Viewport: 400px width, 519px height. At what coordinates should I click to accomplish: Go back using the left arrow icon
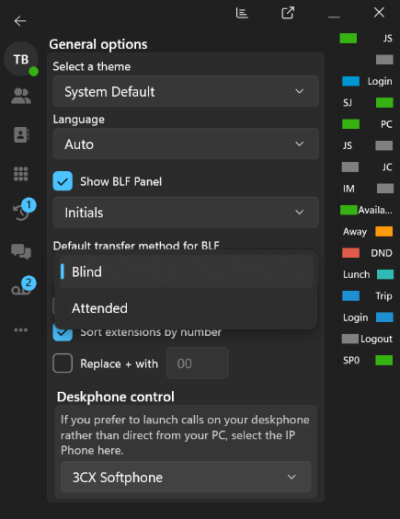[20, 21]
